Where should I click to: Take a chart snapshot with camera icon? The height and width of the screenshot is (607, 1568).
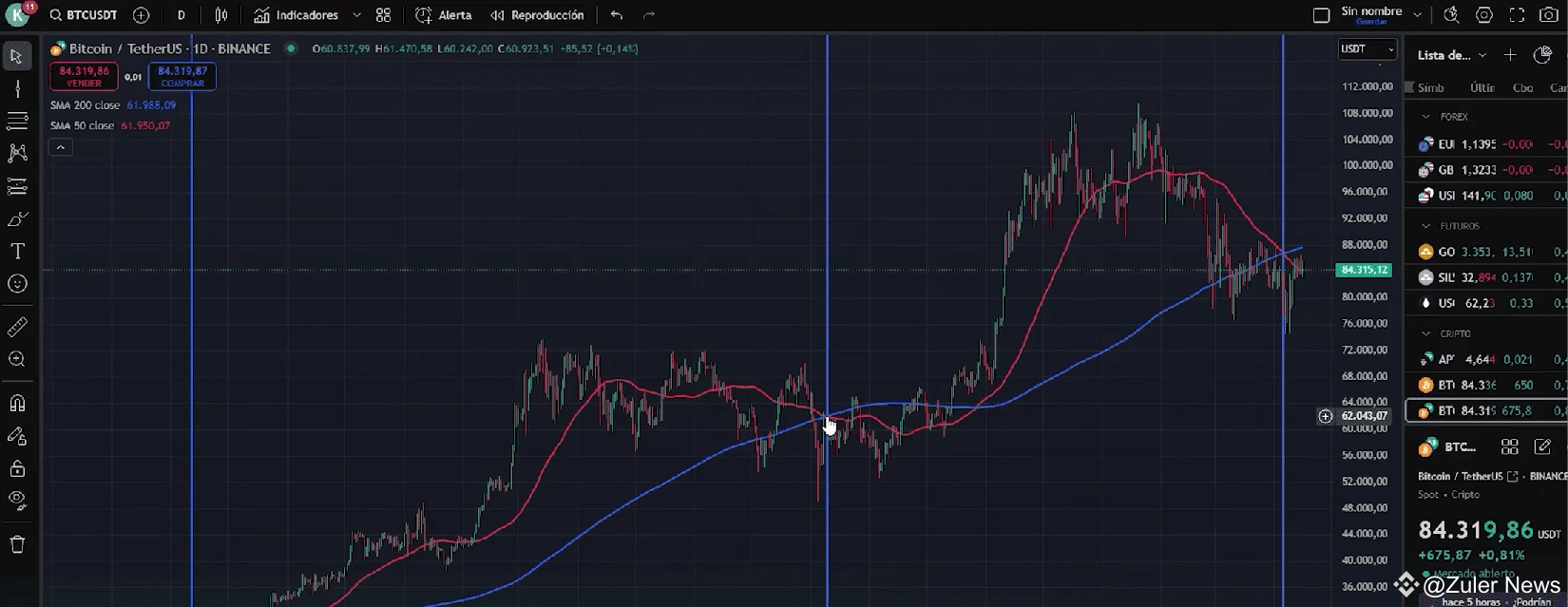click(1549, 15)
